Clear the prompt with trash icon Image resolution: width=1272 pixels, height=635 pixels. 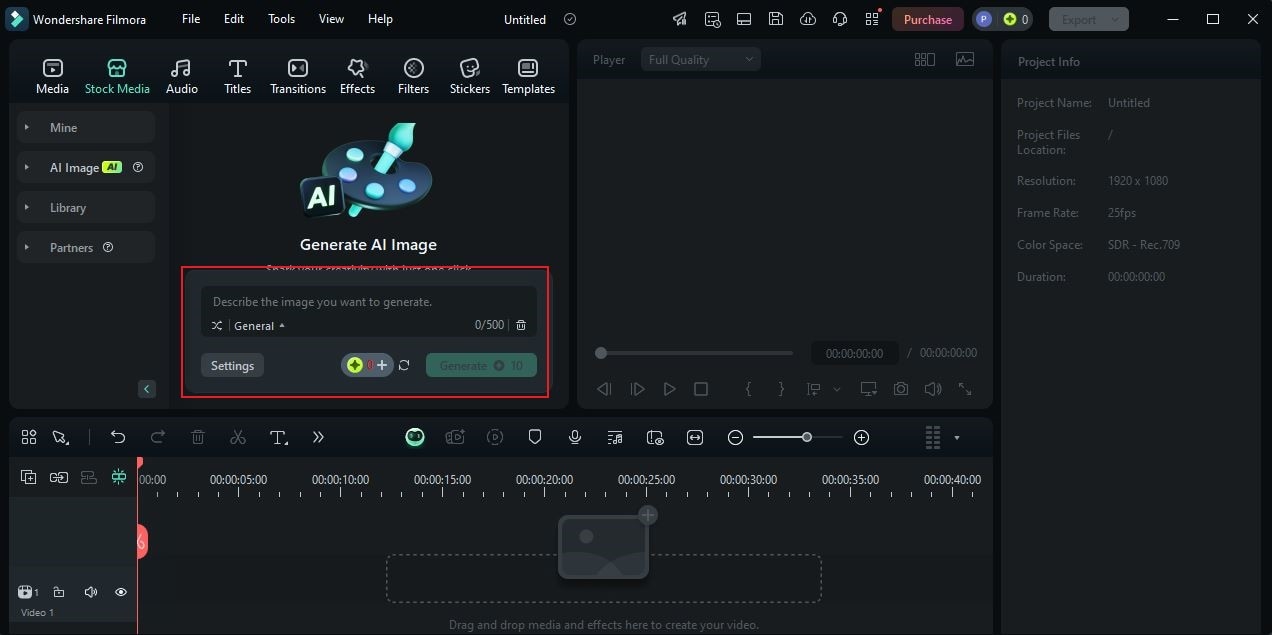click(521, 325)
